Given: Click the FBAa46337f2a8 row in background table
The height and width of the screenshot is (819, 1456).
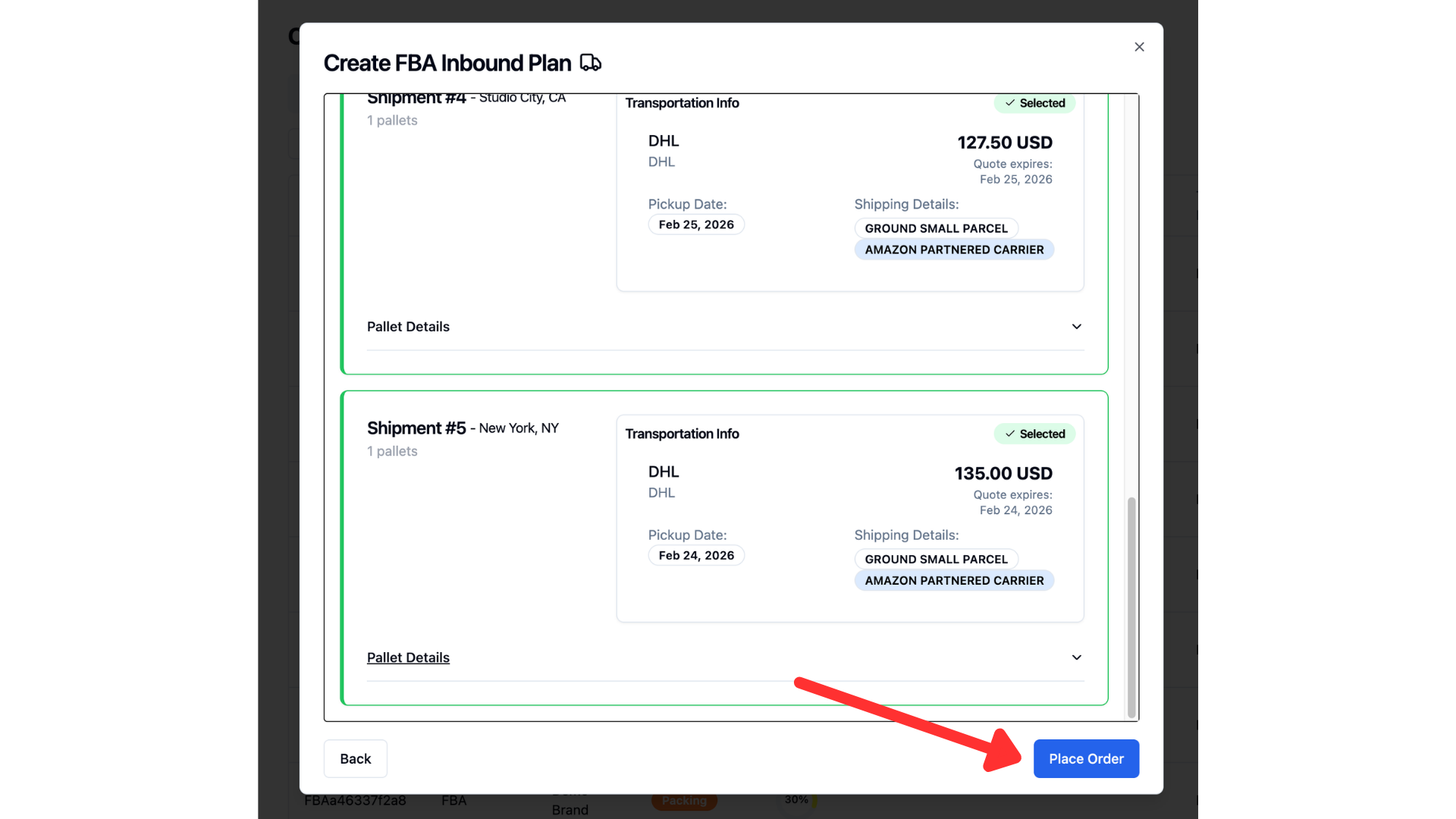Looking at the screenshot, I should coord(355,801).
